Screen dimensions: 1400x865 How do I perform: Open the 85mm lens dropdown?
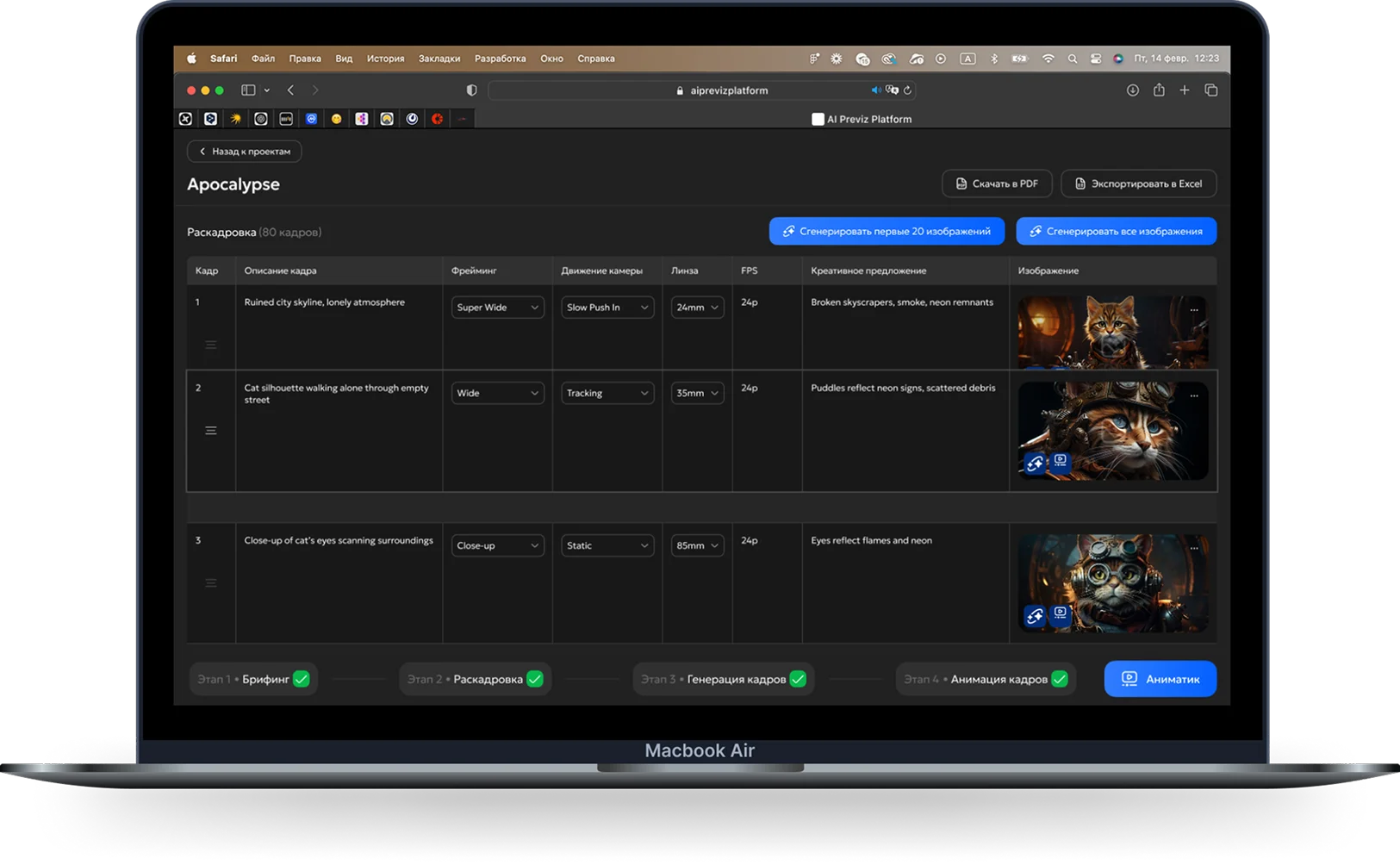click(x=697, y=545)
